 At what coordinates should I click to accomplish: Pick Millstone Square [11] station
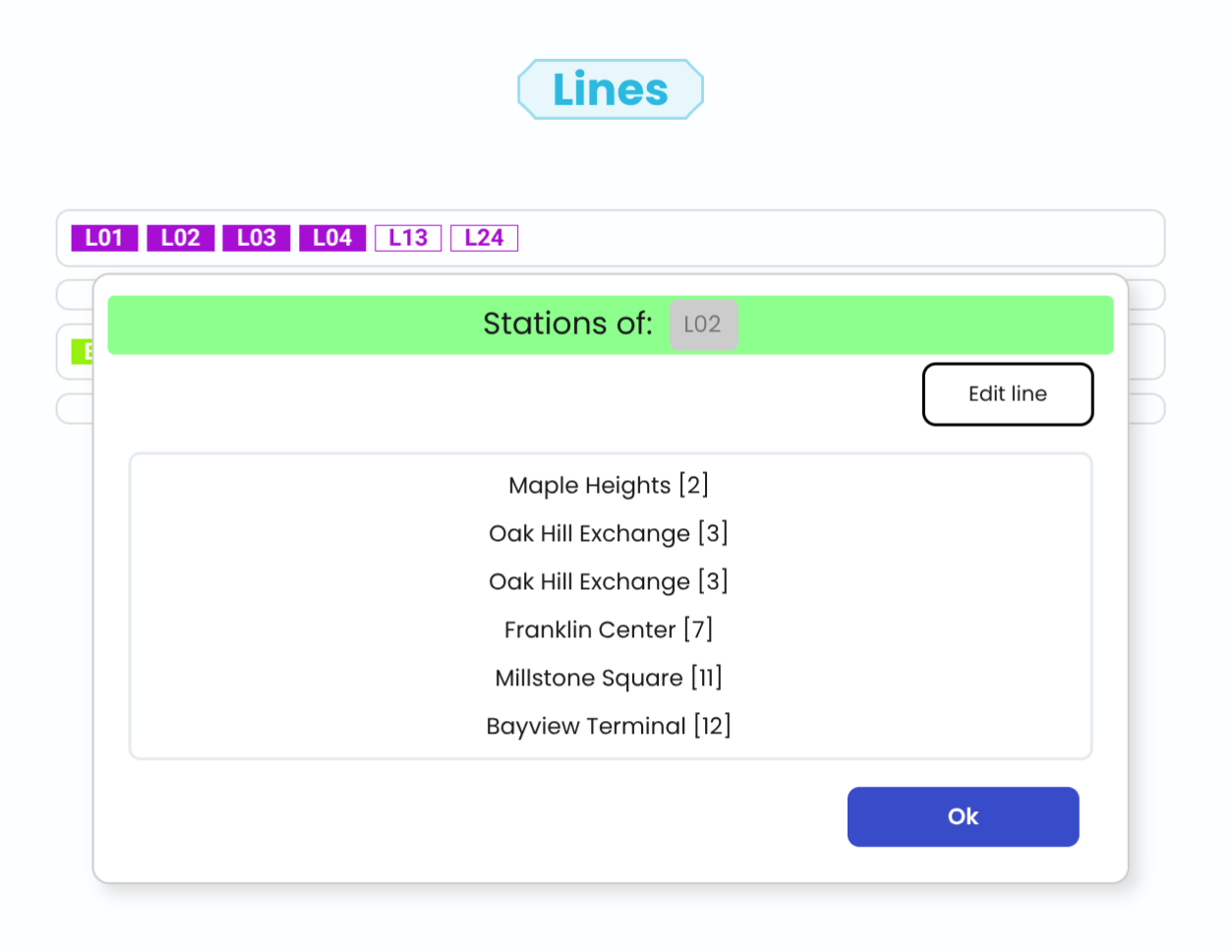[x=609, y=679]
